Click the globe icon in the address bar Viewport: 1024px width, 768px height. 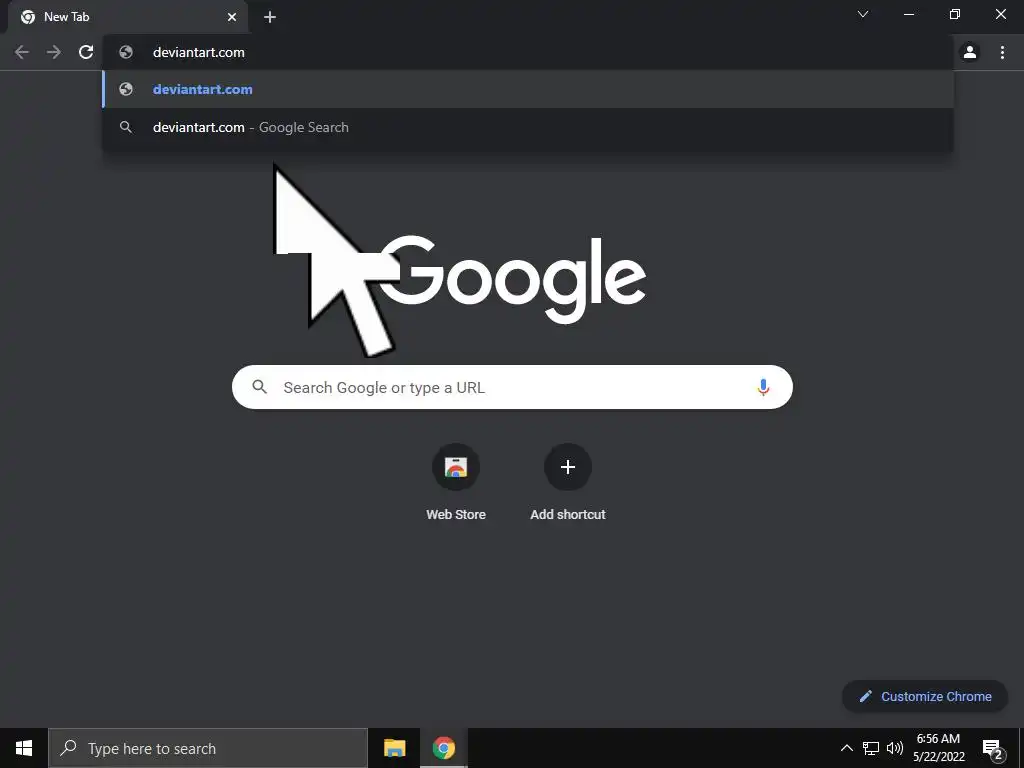pyautogui.click(x=126, y=52)
